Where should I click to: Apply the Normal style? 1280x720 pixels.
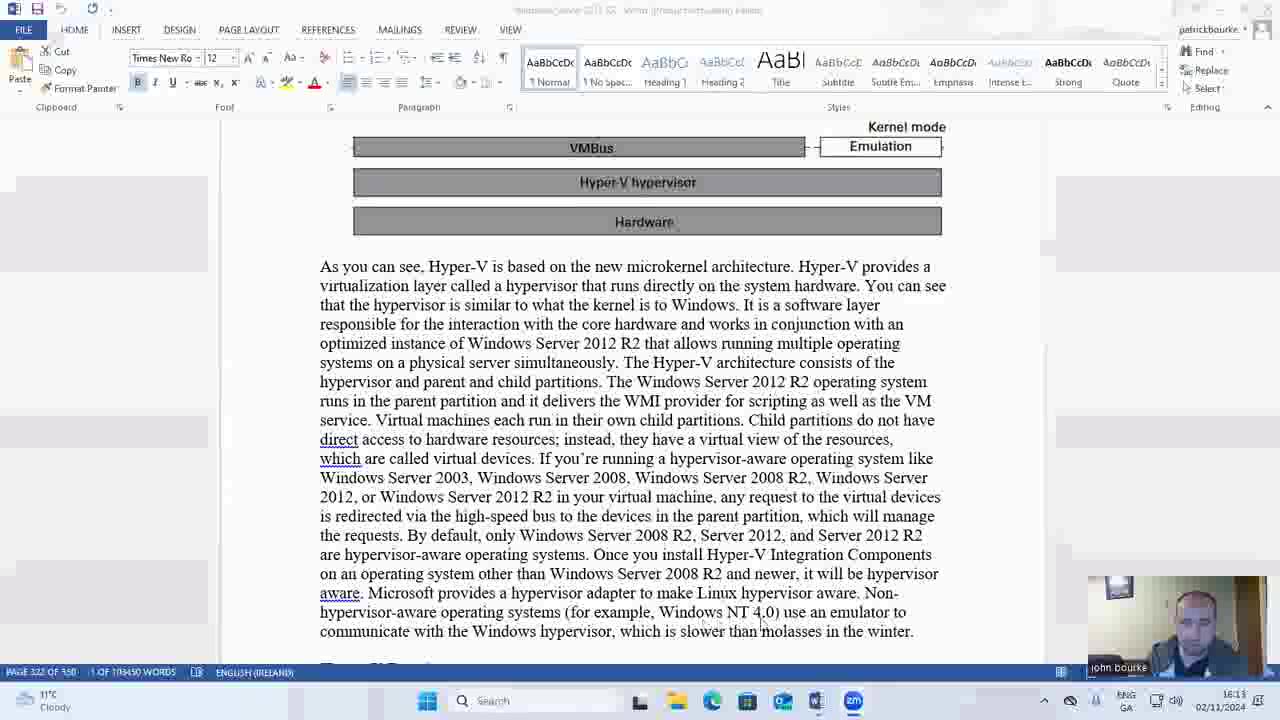(x=550, y=70)
